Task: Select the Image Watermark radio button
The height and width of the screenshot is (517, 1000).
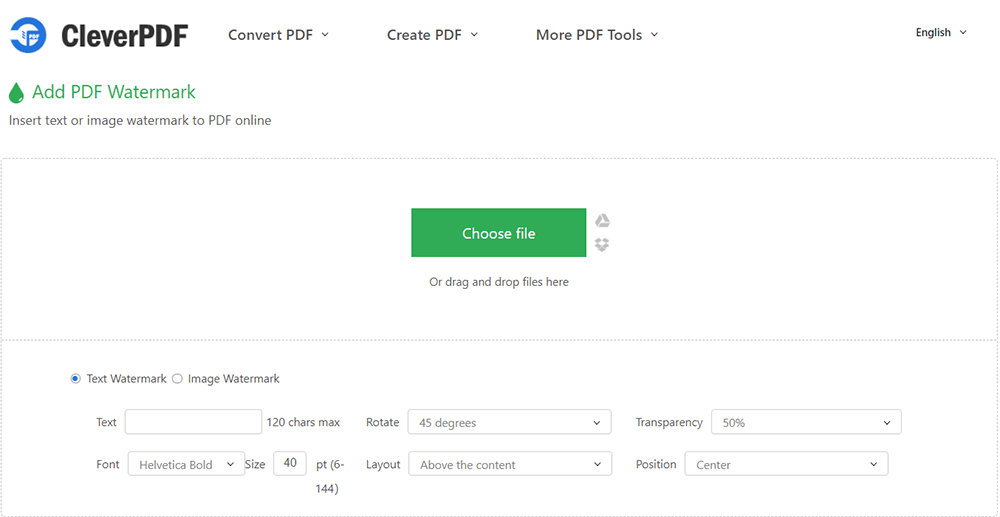Action: (x=178, y=379)
